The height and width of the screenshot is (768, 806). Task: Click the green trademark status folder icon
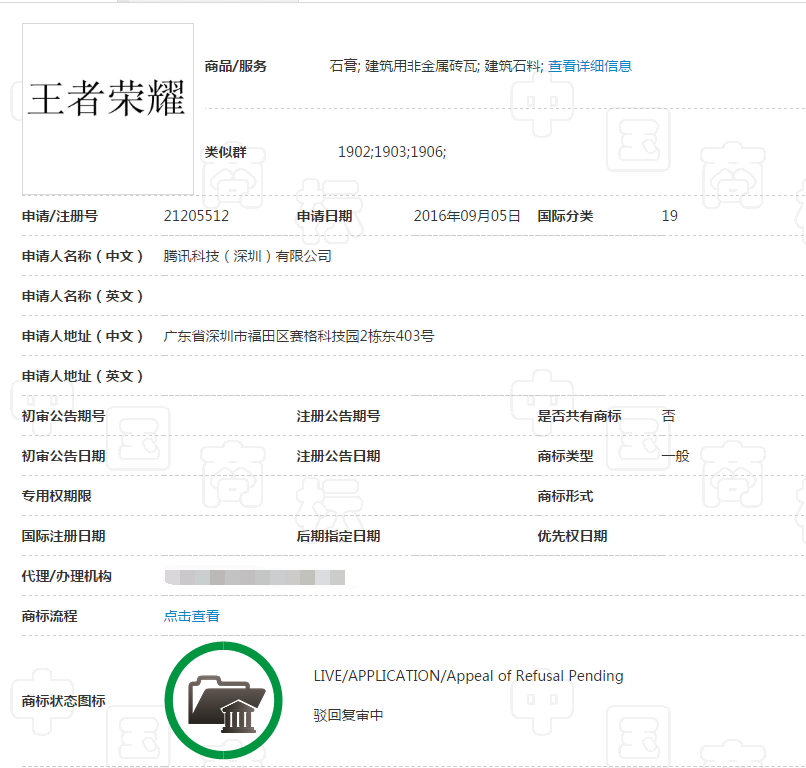(x=224, y=700)
